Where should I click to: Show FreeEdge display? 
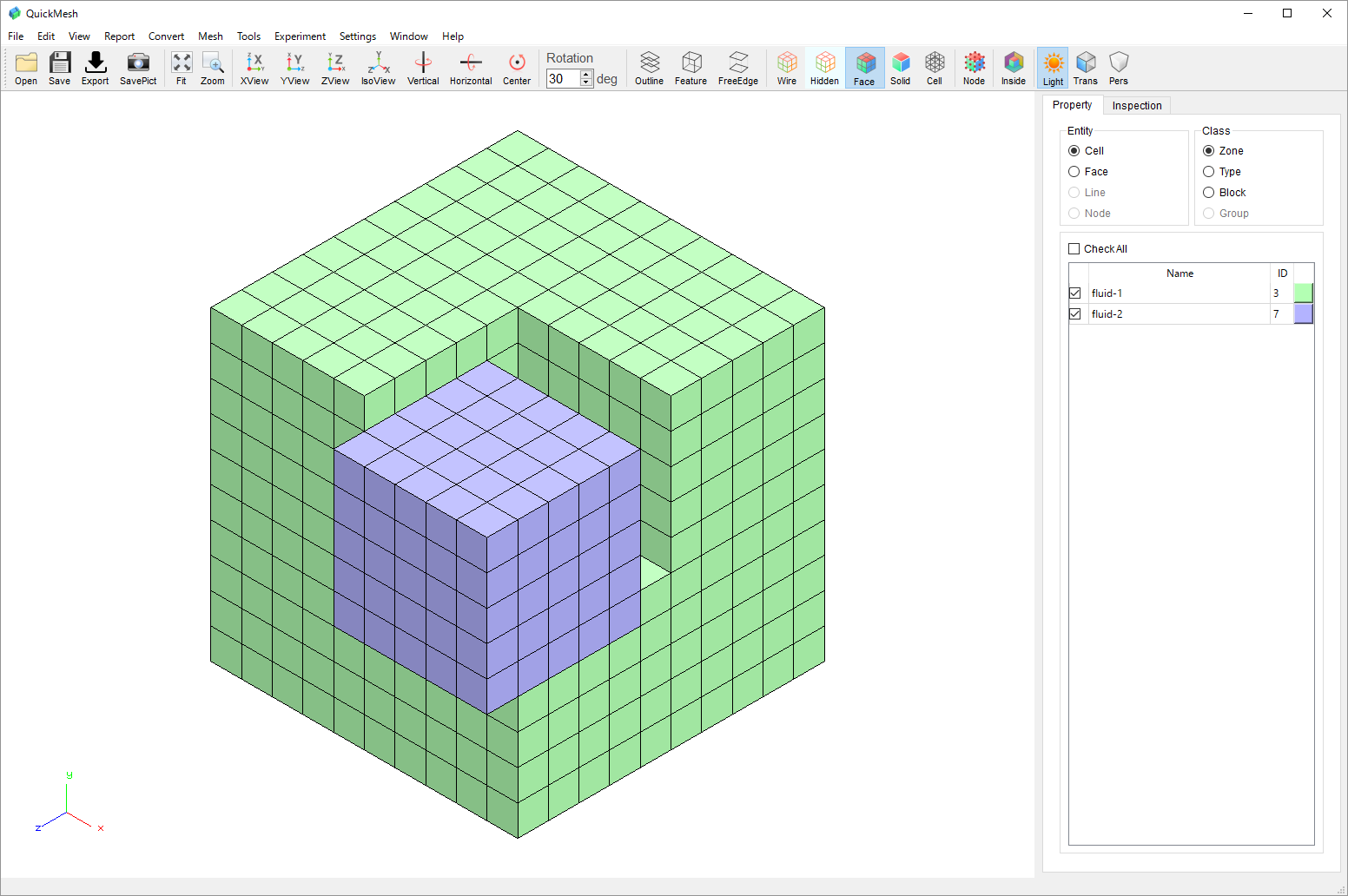click(x=738, y=68)
